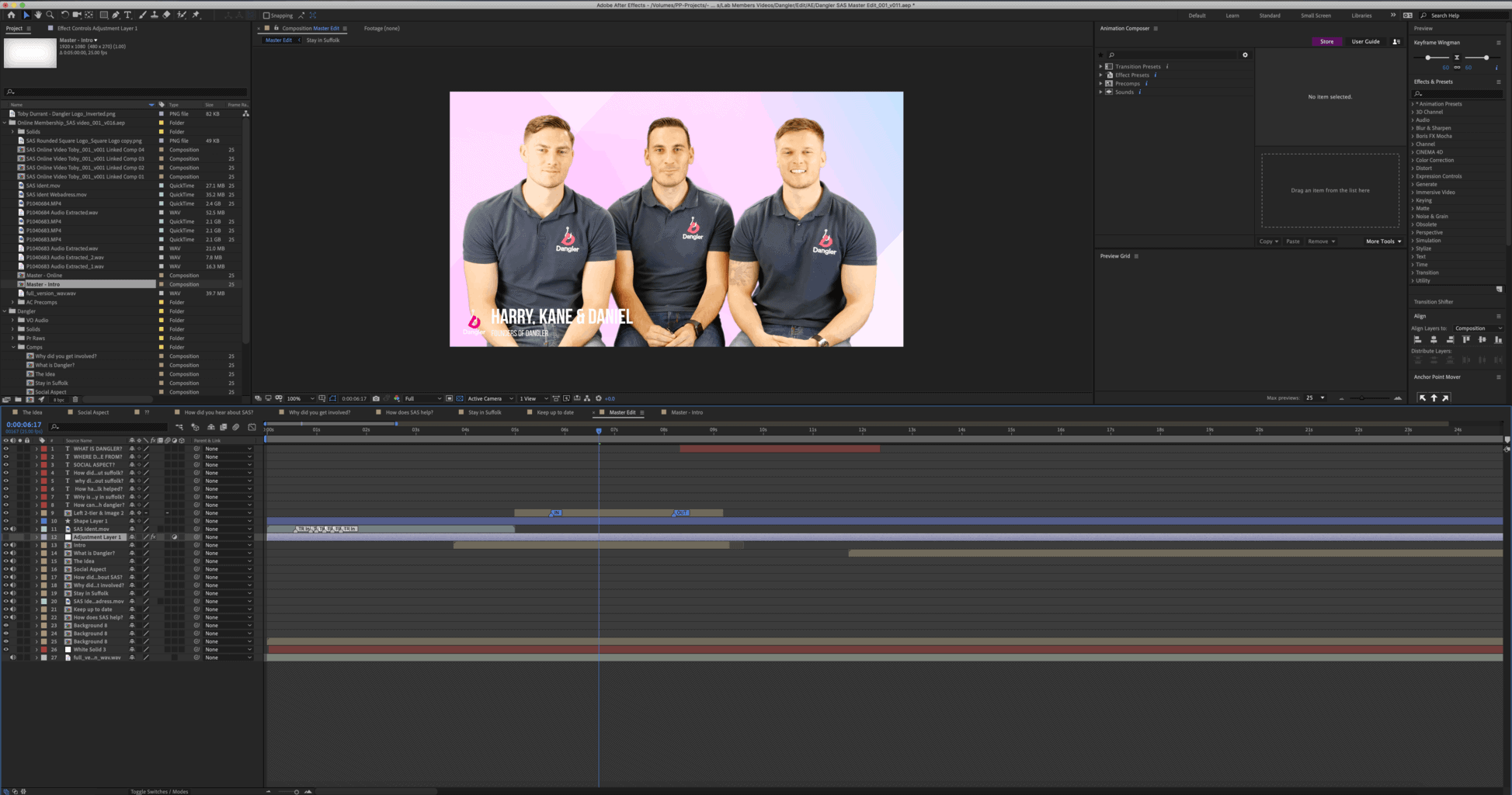Open Animation Composer settings gear
1512x795 pixels.
click(x=1245, y=55)
